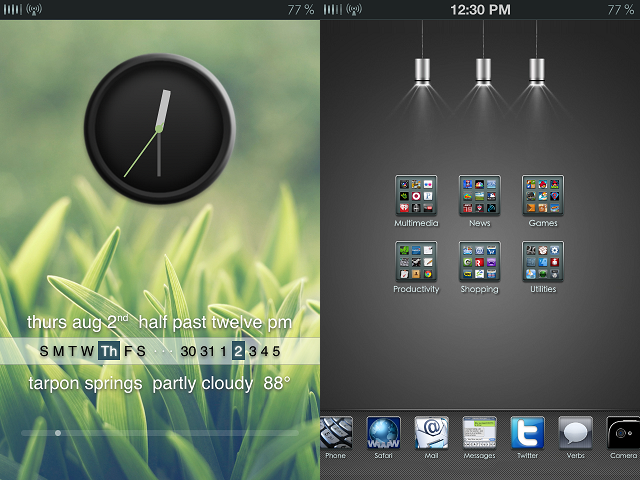
Task: Open the Games folder
Action: pos(543,196)
